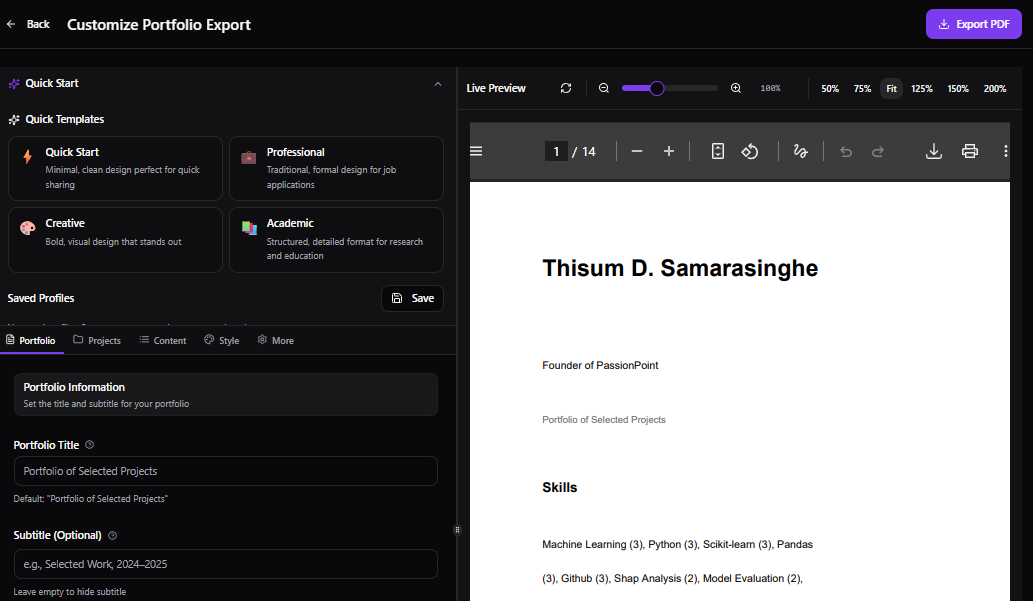Screen dimensions: 1033x601
Task: Click the Saved Profiles label
Action: pos(41,299)
